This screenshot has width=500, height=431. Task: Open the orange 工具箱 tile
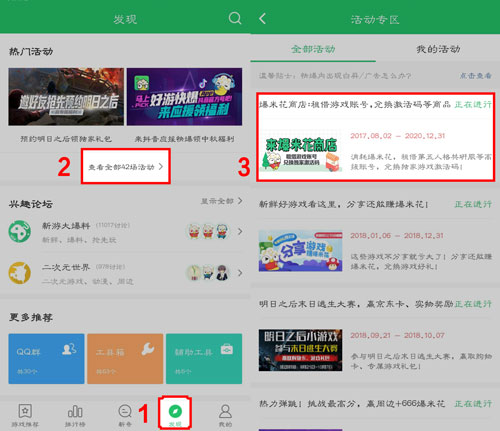[125, 359]
